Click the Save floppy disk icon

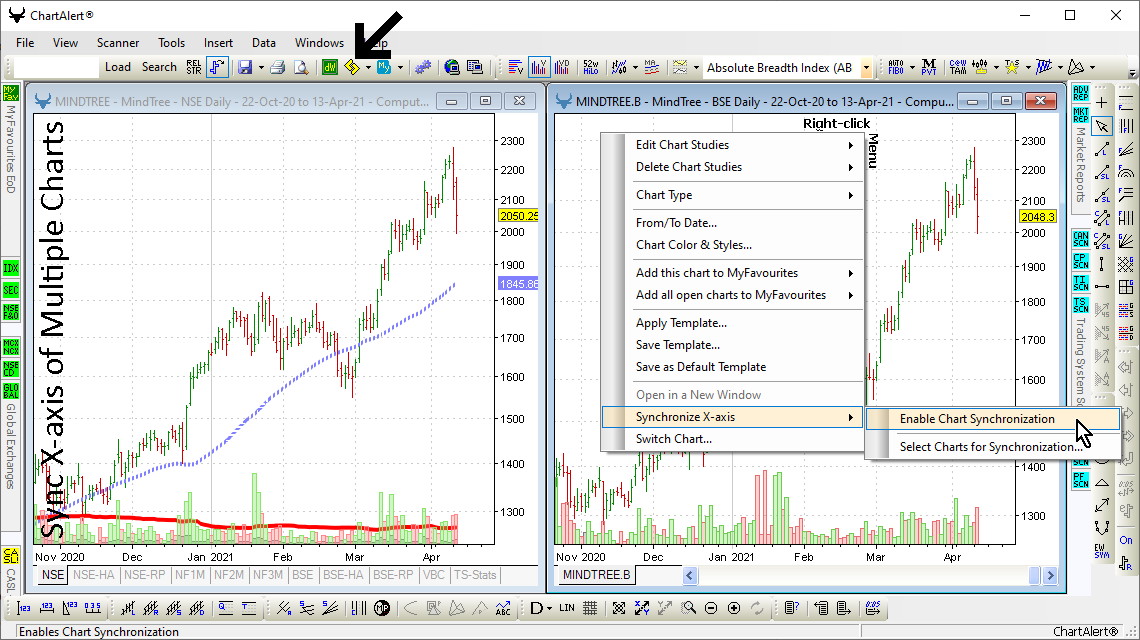click(x=245, y=67)
